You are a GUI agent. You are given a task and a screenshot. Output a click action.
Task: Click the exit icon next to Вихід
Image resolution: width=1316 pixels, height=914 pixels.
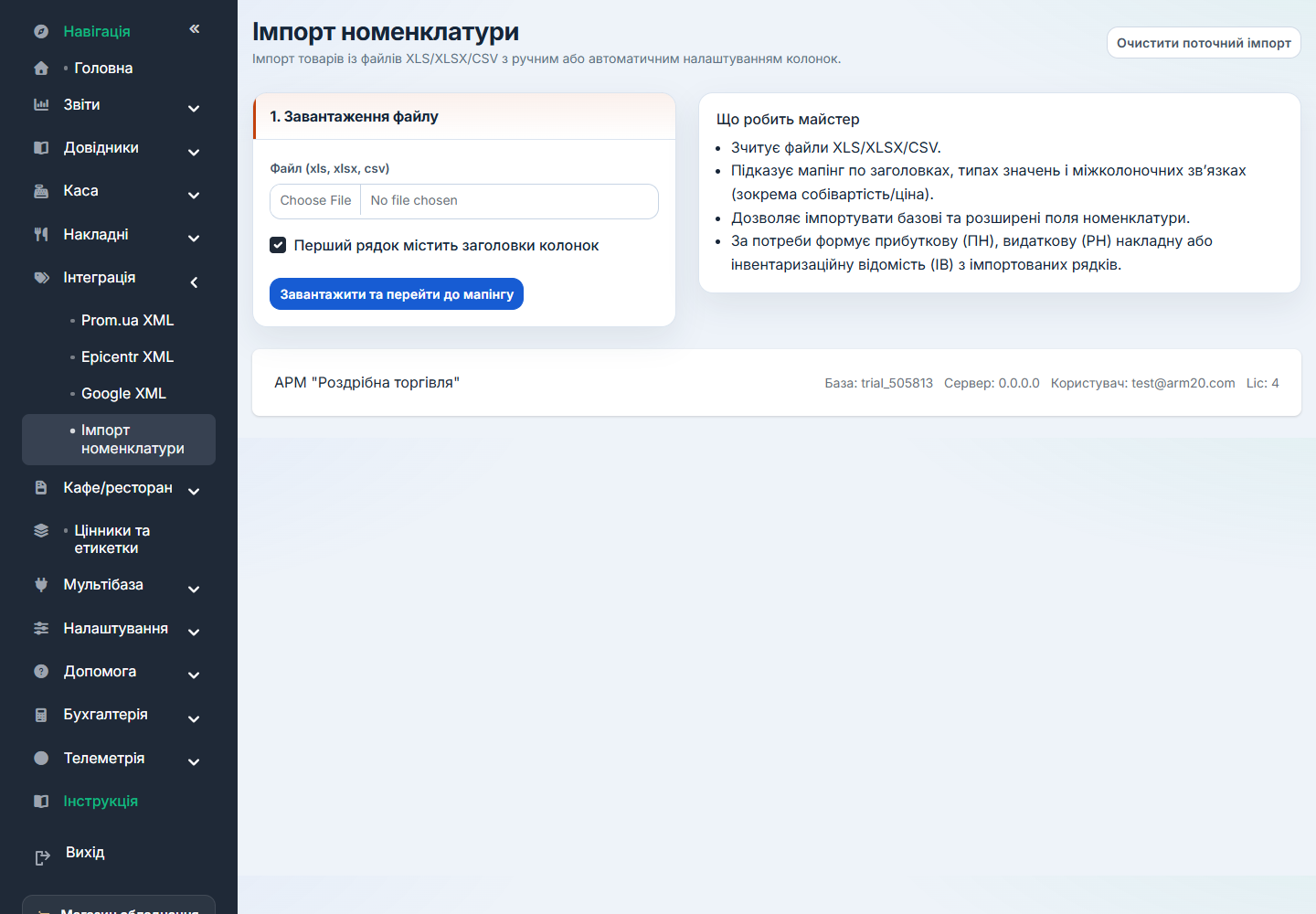click(x=42, y=857)
